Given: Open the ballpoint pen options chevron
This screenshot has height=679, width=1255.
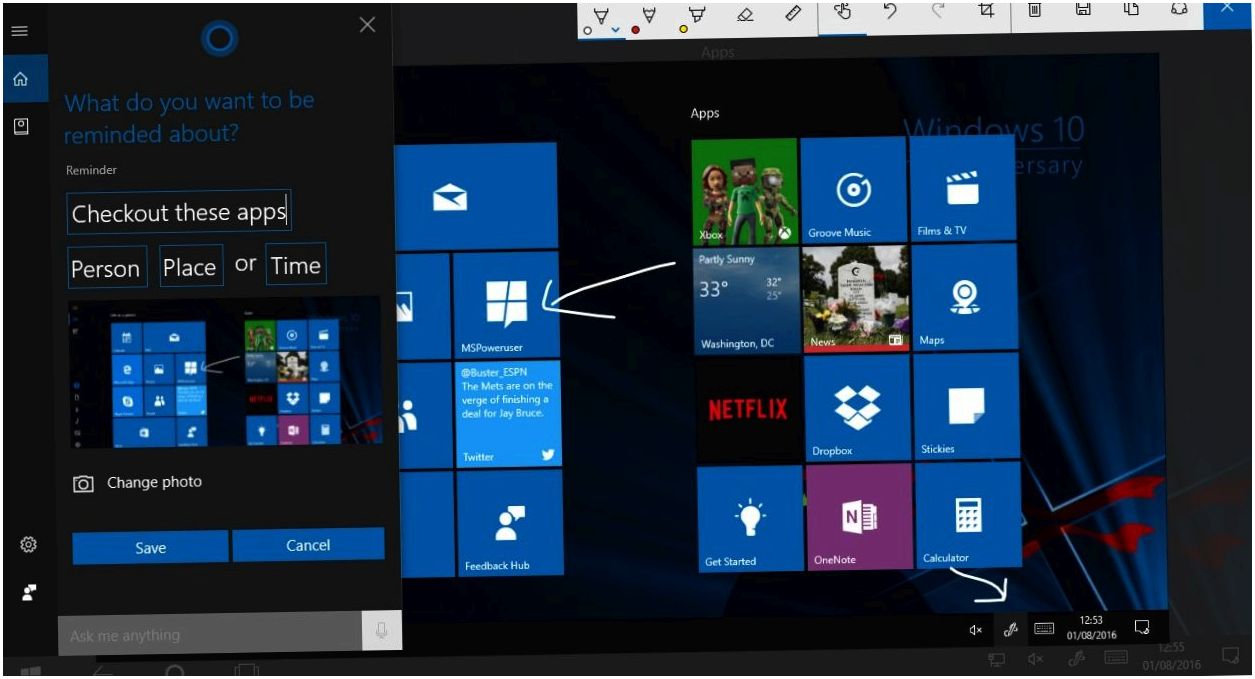Looking at the screenshot, I should pyautogui.click(x=616, y=30).
